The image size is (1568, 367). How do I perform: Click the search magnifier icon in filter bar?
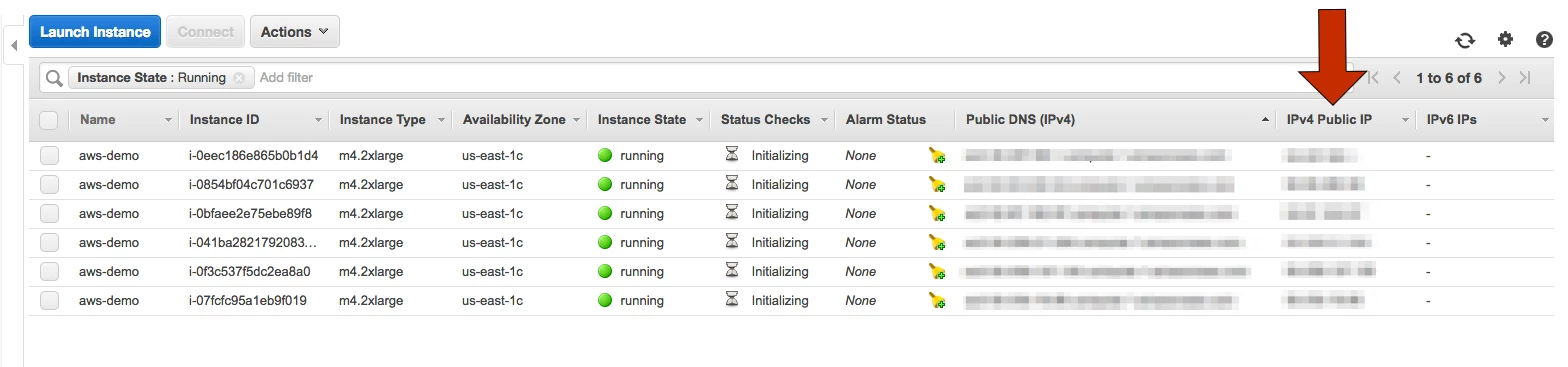tap(54, 77)
